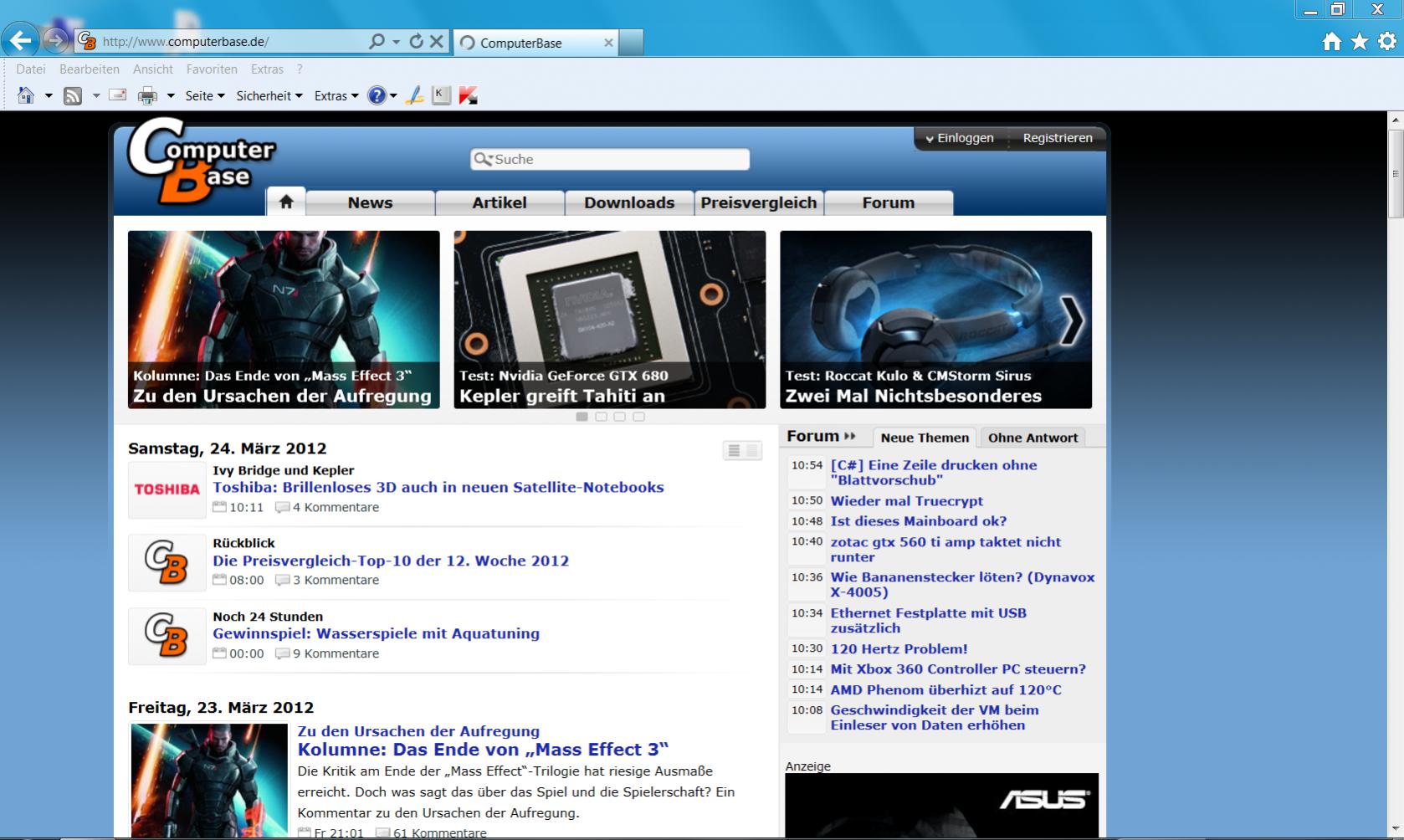Open the Nvidia GeForce GTX 680 teaser image

[610, 320]
